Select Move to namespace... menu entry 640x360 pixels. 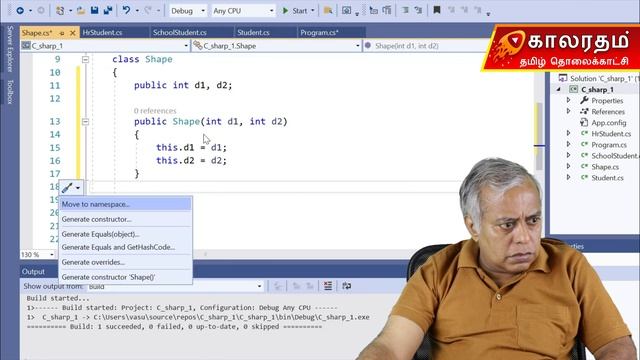[125, 204]
